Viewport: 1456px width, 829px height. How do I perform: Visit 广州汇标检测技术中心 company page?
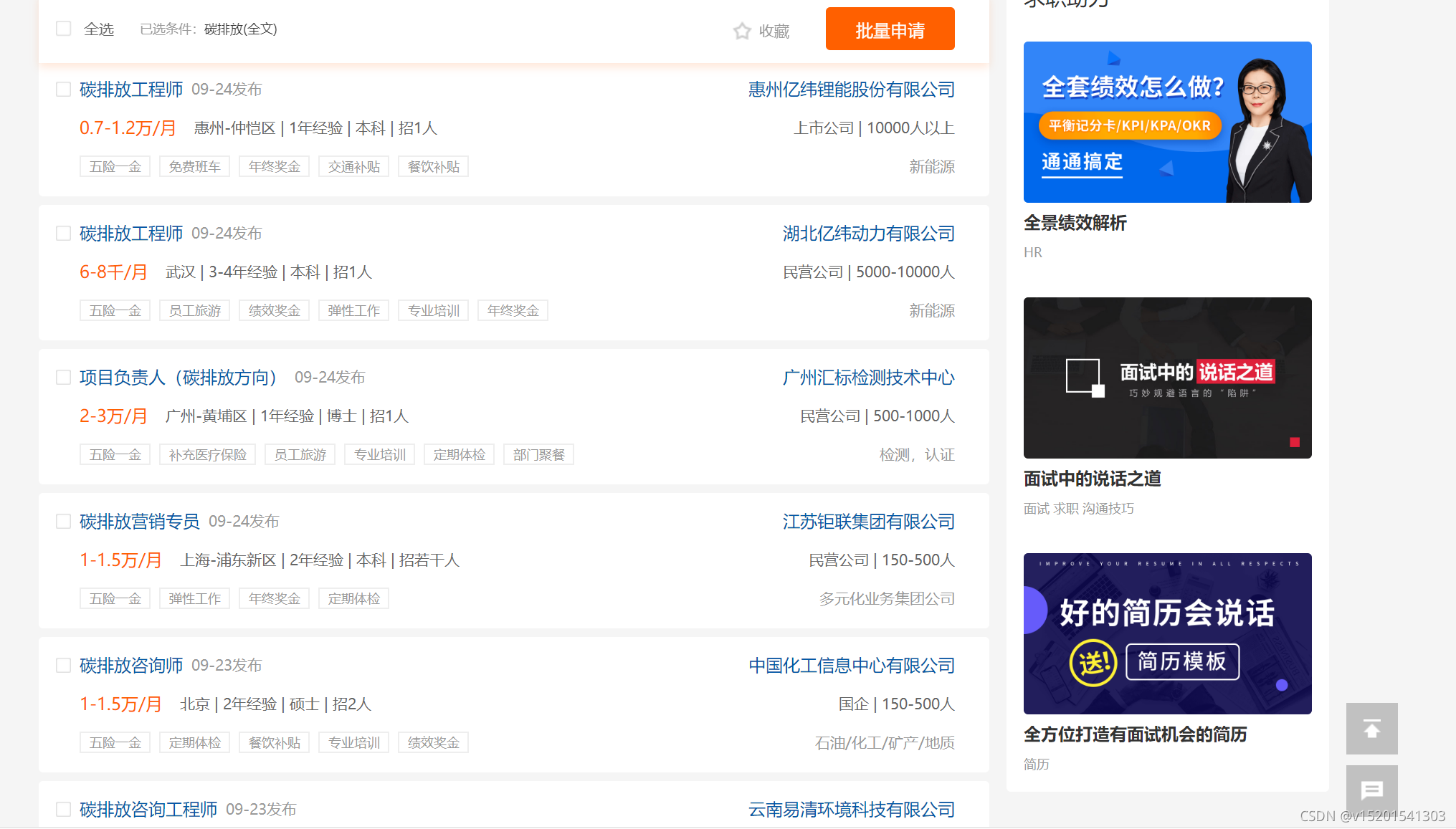(869, 377)
